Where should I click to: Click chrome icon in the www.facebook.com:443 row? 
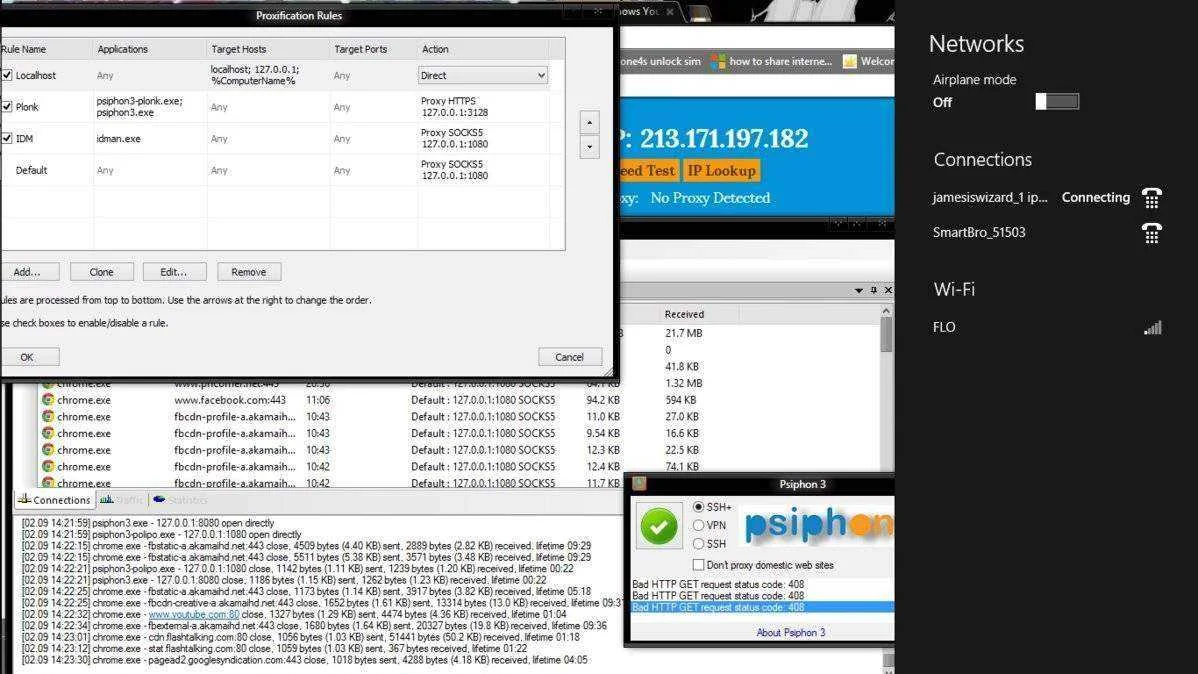click(48, 400)
